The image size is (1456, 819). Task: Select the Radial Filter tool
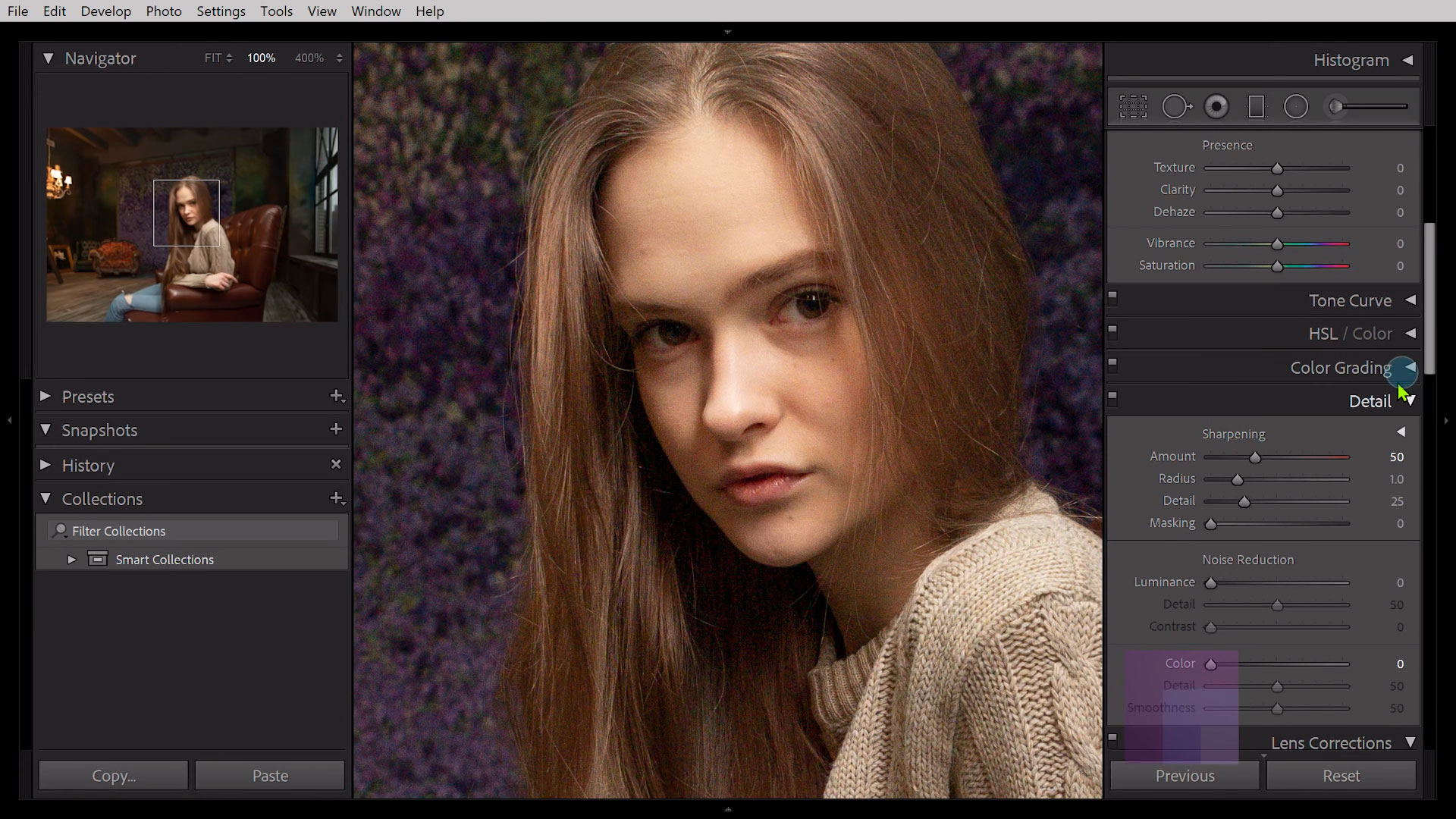click(1296, 107)
